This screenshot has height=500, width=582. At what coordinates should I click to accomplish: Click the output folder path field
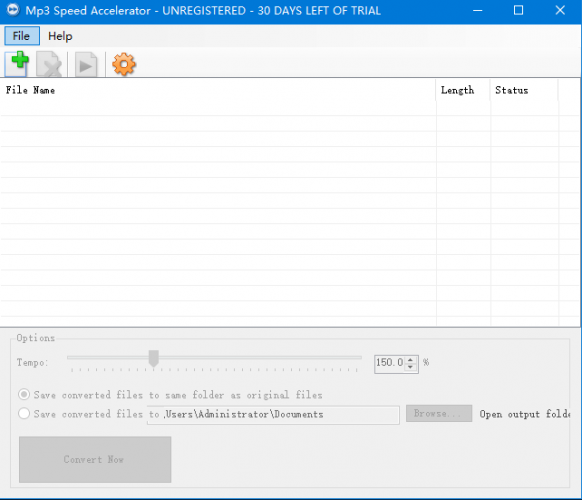coord(273,414)
